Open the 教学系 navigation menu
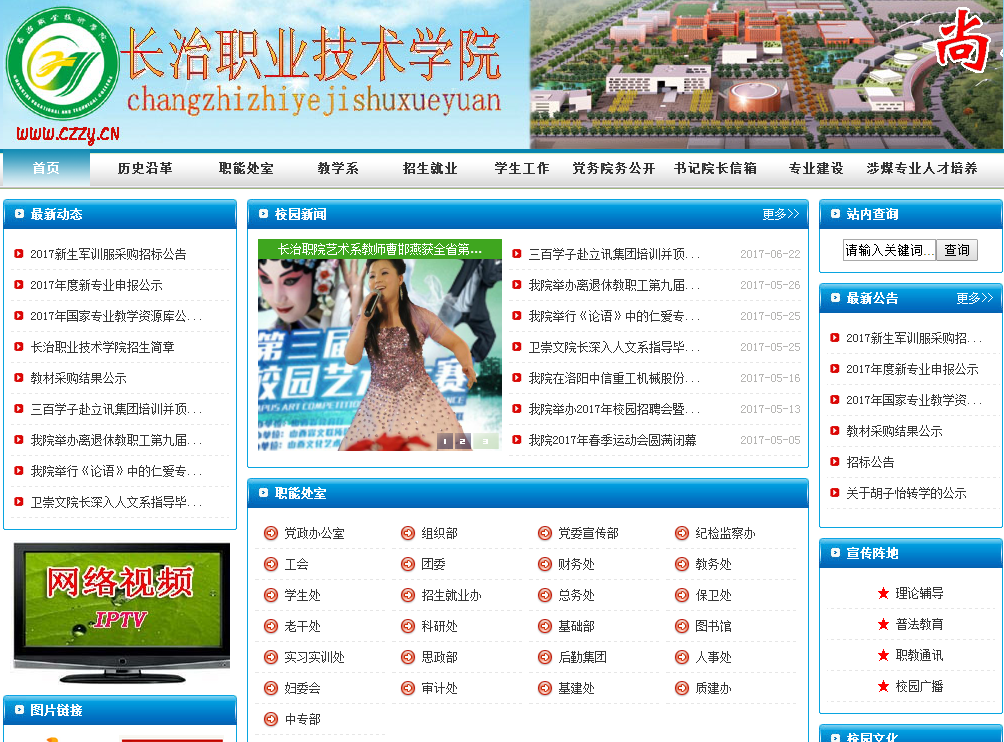The height and width of the screenshot is (742, 1004). click(x=338, y=168)
